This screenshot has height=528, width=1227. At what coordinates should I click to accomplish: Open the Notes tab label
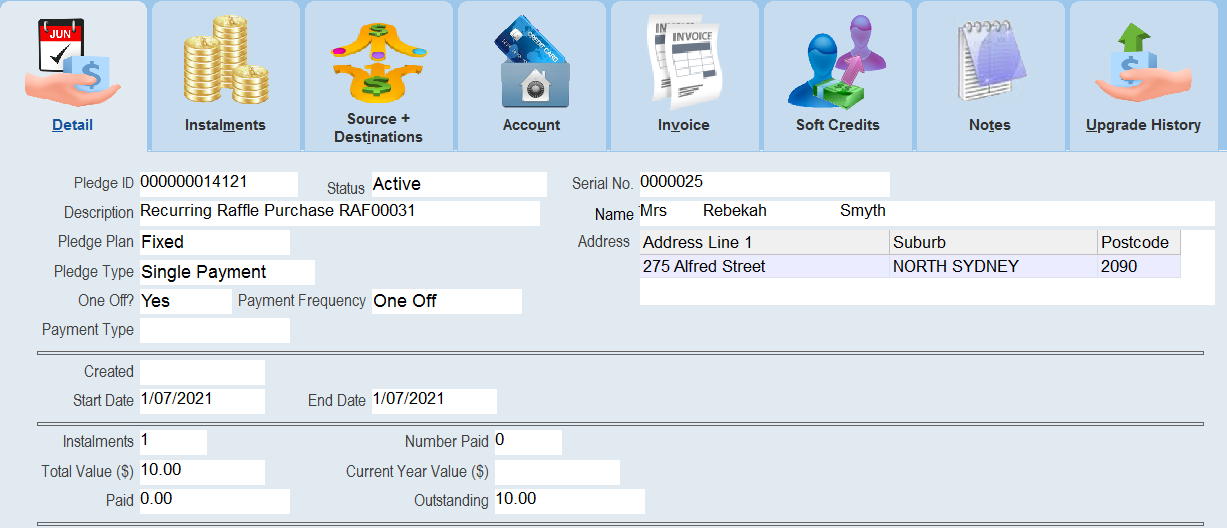[x=990, y=125]
